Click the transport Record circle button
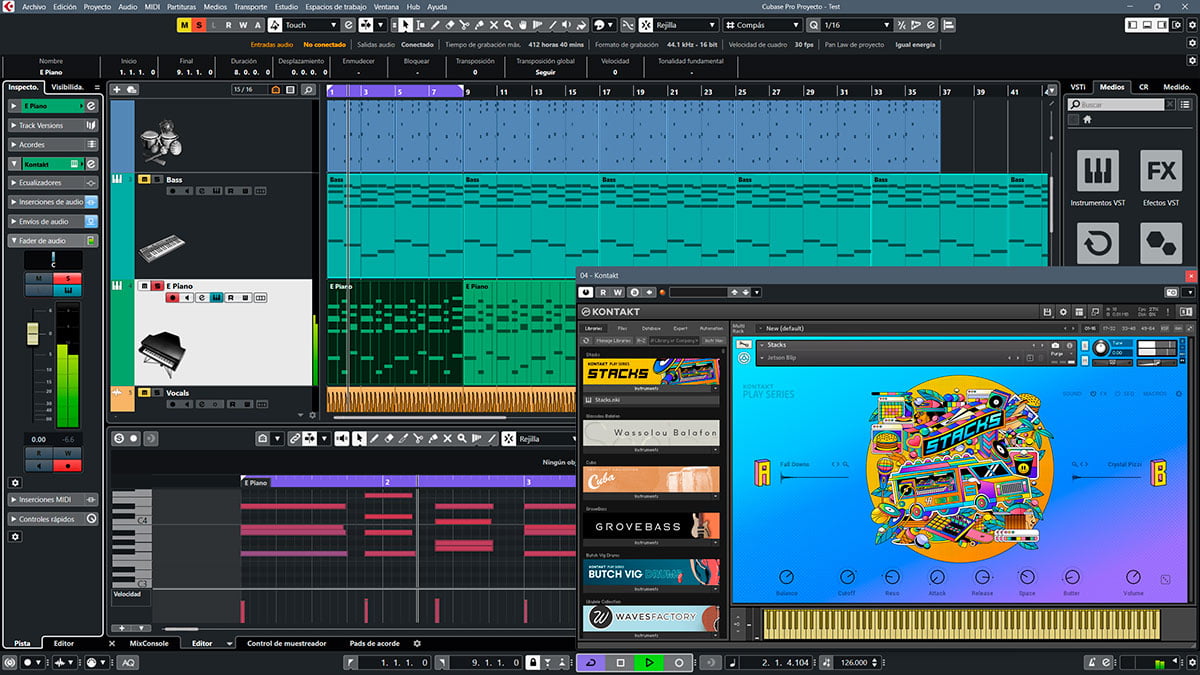The width and height of the screenshot is (1200, 675). tap(679, 663)
